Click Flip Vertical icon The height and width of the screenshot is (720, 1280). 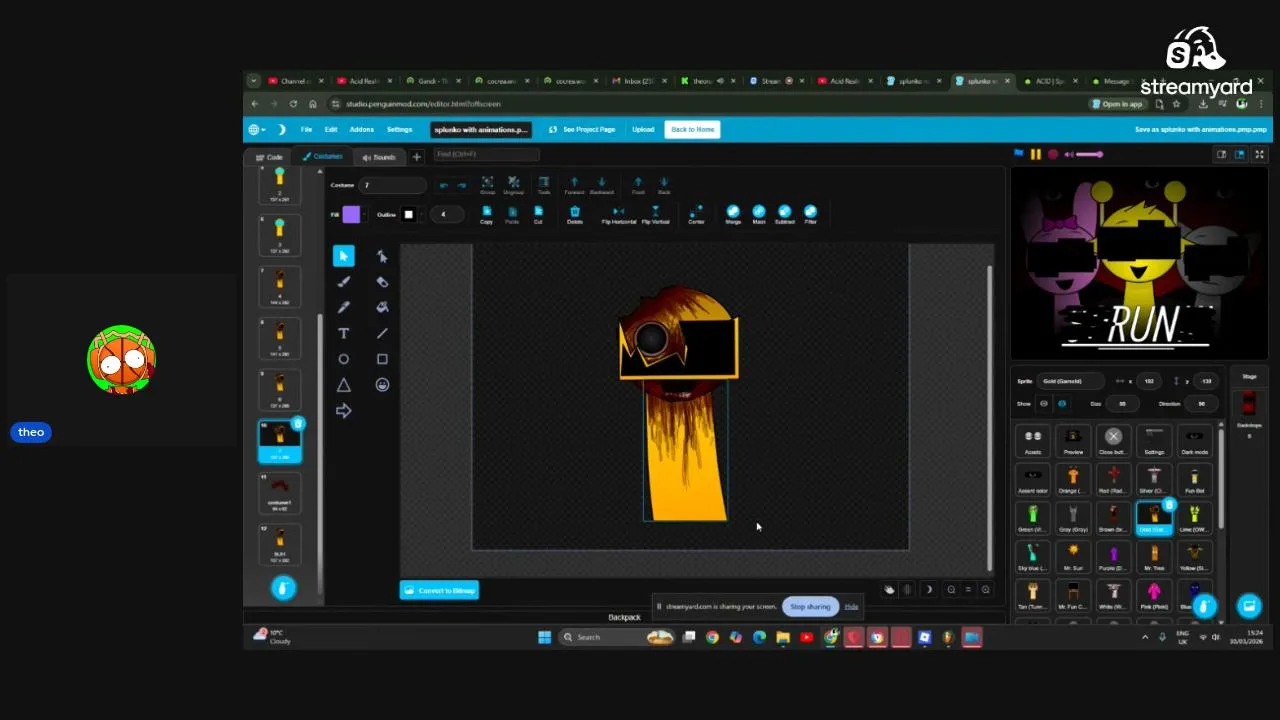pos(655,214)
